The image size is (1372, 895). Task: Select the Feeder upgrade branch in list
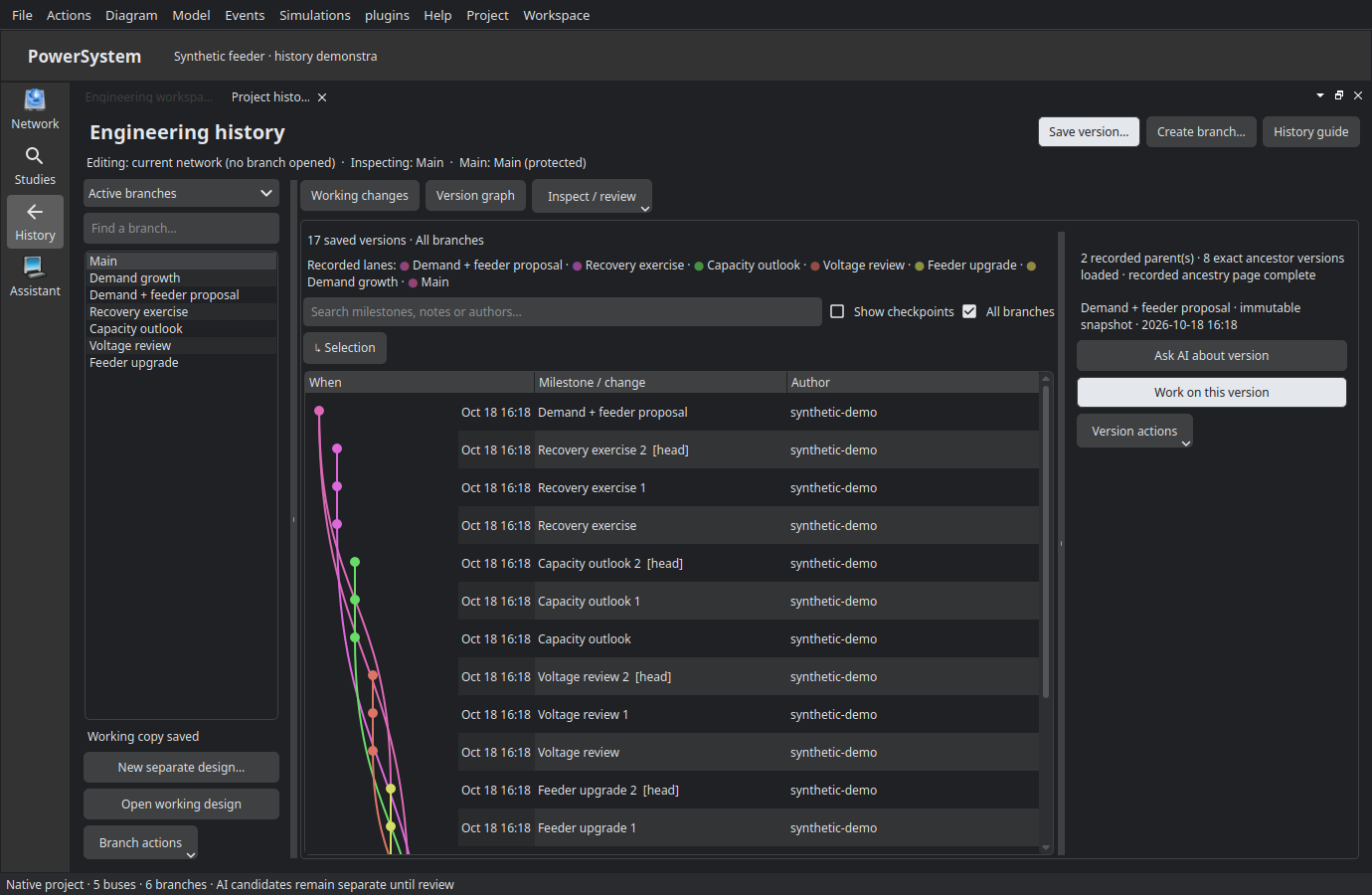click(181, 363)
